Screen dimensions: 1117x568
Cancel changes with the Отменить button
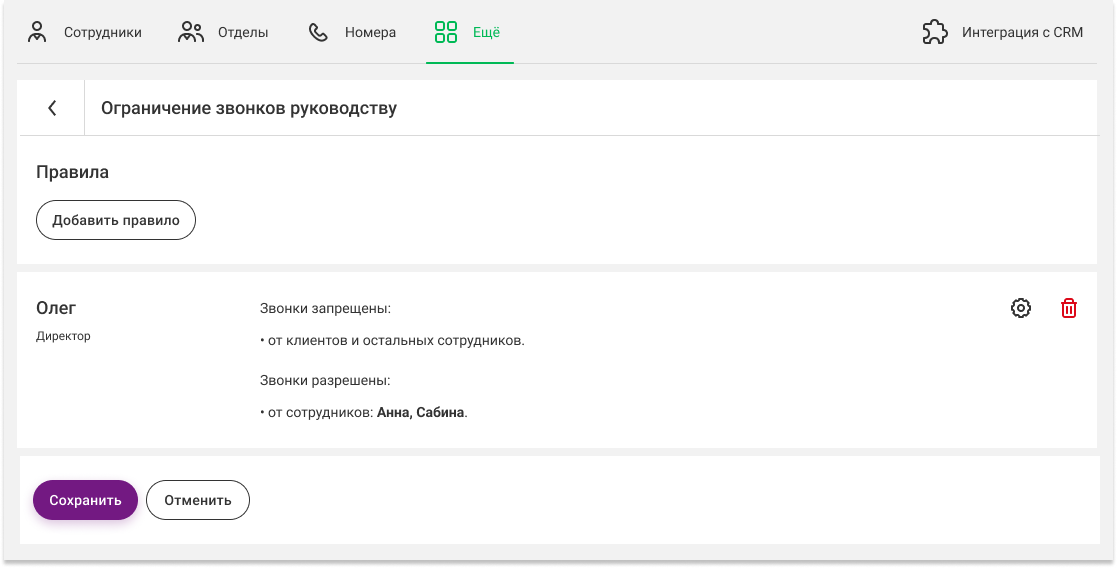pos(198,500)
